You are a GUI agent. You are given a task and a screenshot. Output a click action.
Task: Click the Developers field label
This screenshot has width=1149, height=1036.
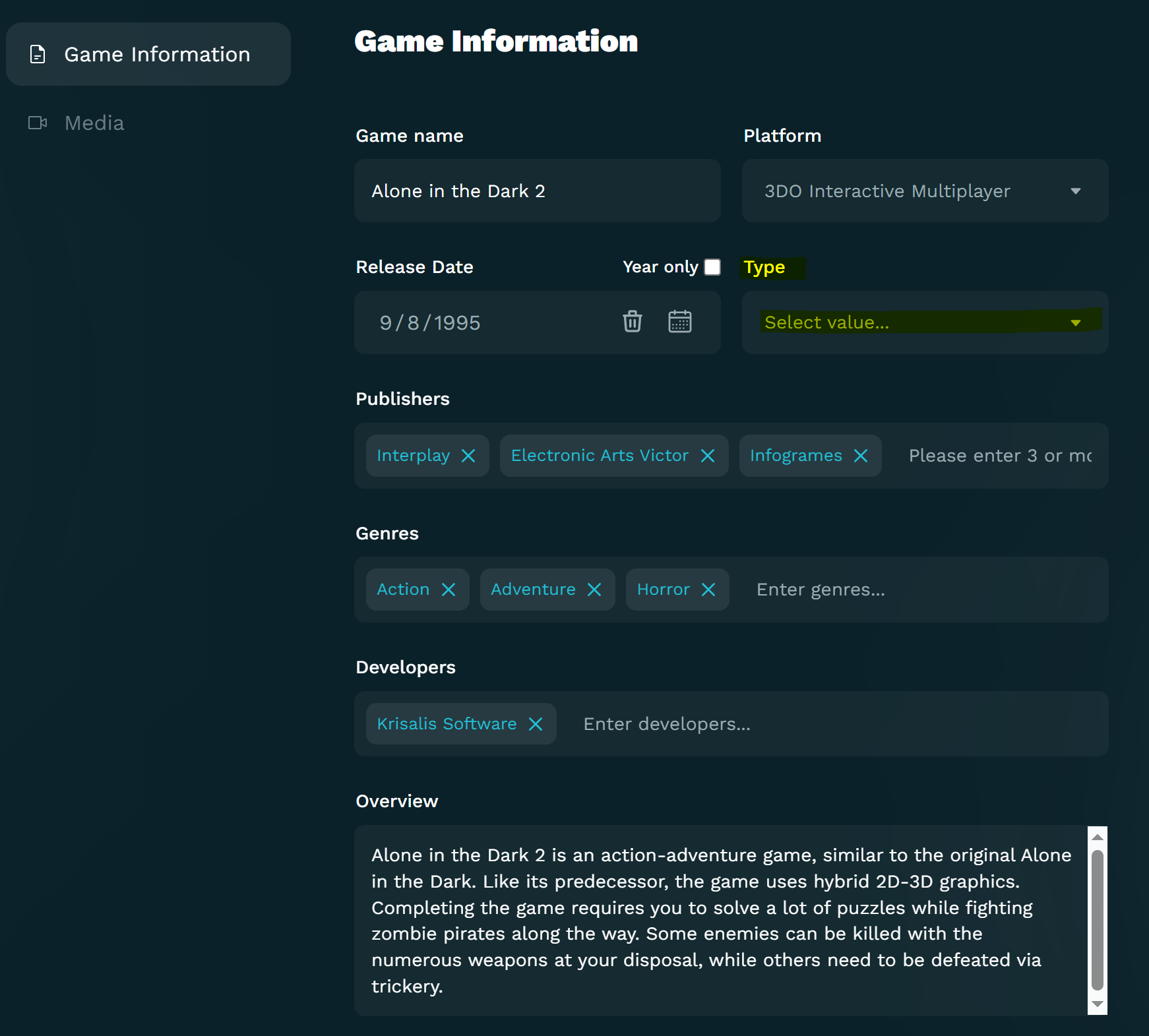coord(406,667)
